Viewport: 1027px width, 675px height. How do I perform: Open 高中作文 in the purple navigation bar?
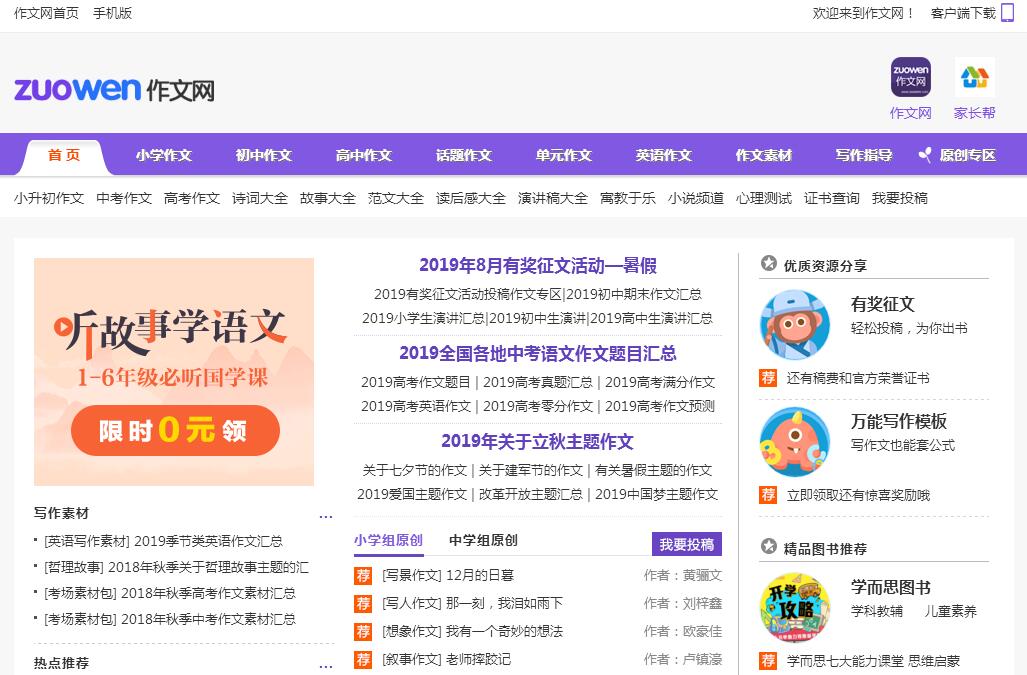[x=363, y=155]
